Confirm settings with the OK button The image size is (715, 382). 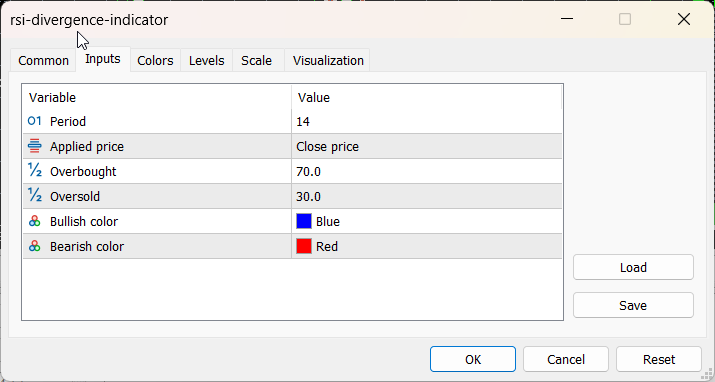[x=473, y=360]
